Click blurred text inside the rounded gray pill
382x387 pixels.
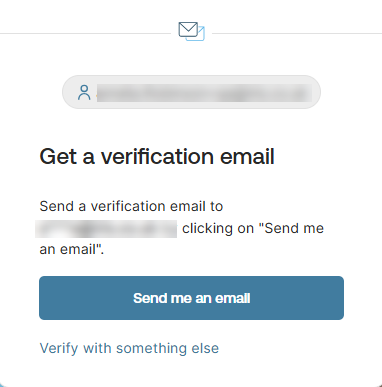[x=205, y=93]
